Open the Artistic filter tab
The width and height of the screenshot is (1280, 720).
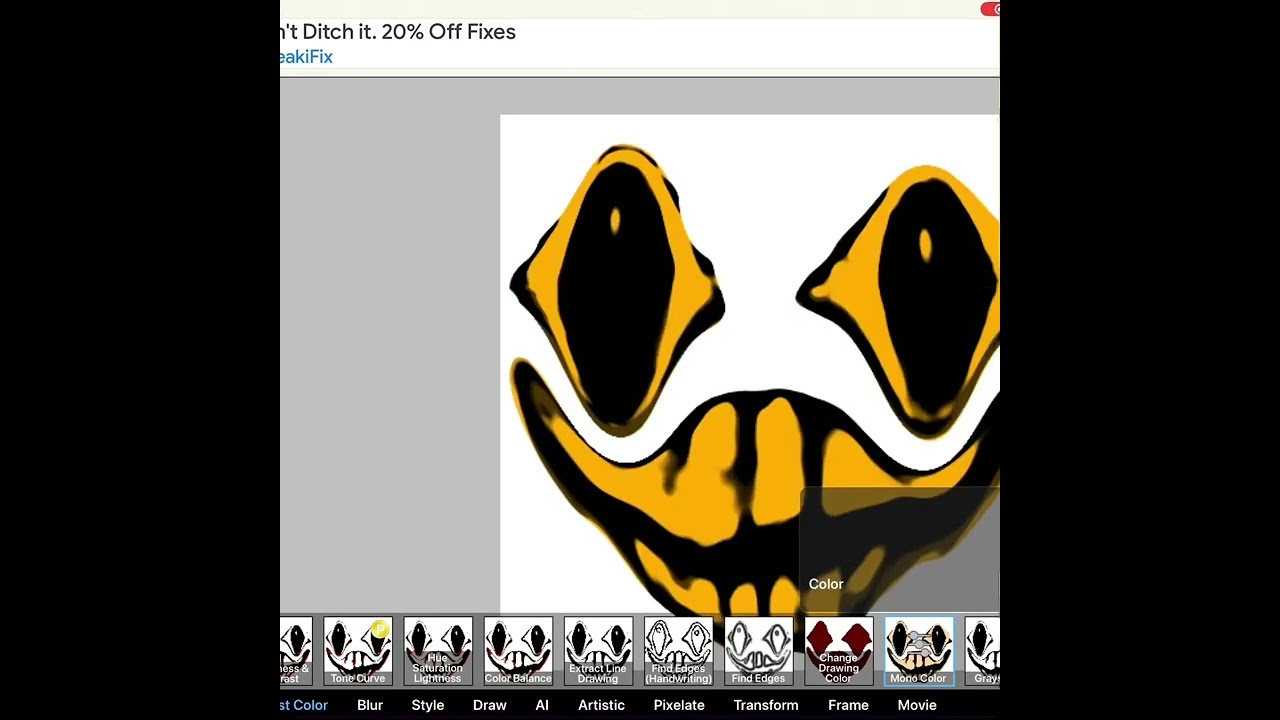(x=601, y=705)
